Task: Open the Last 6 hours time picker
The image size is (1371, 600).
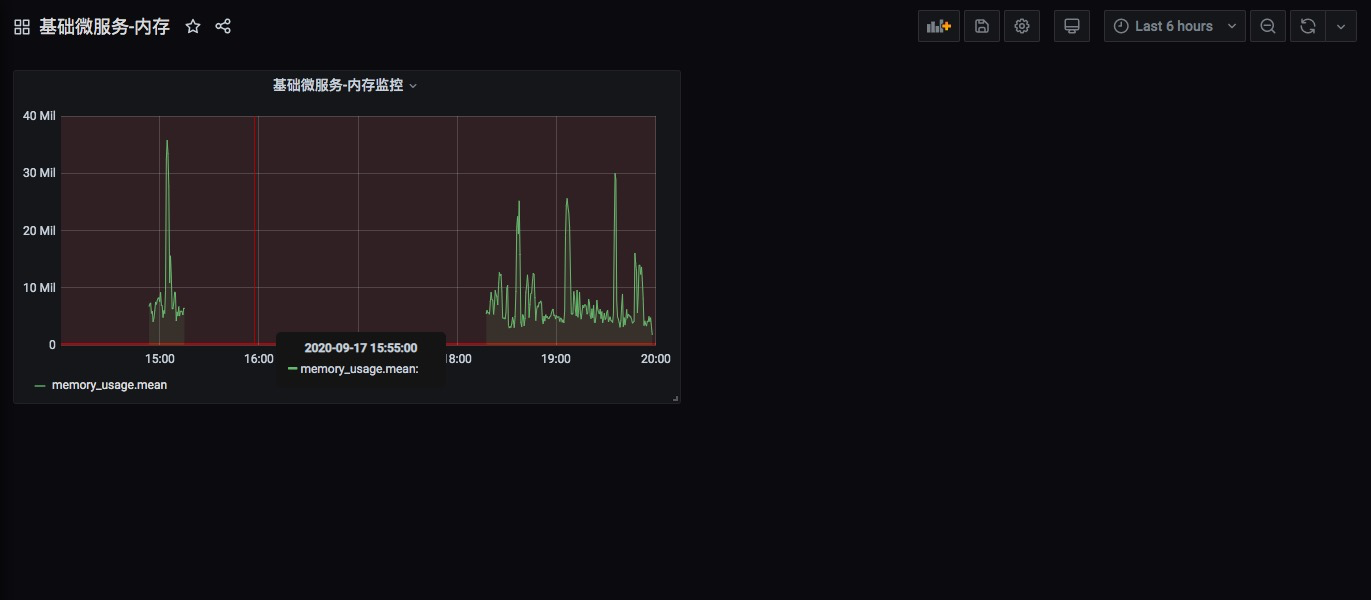Action: pos(1175,26)
